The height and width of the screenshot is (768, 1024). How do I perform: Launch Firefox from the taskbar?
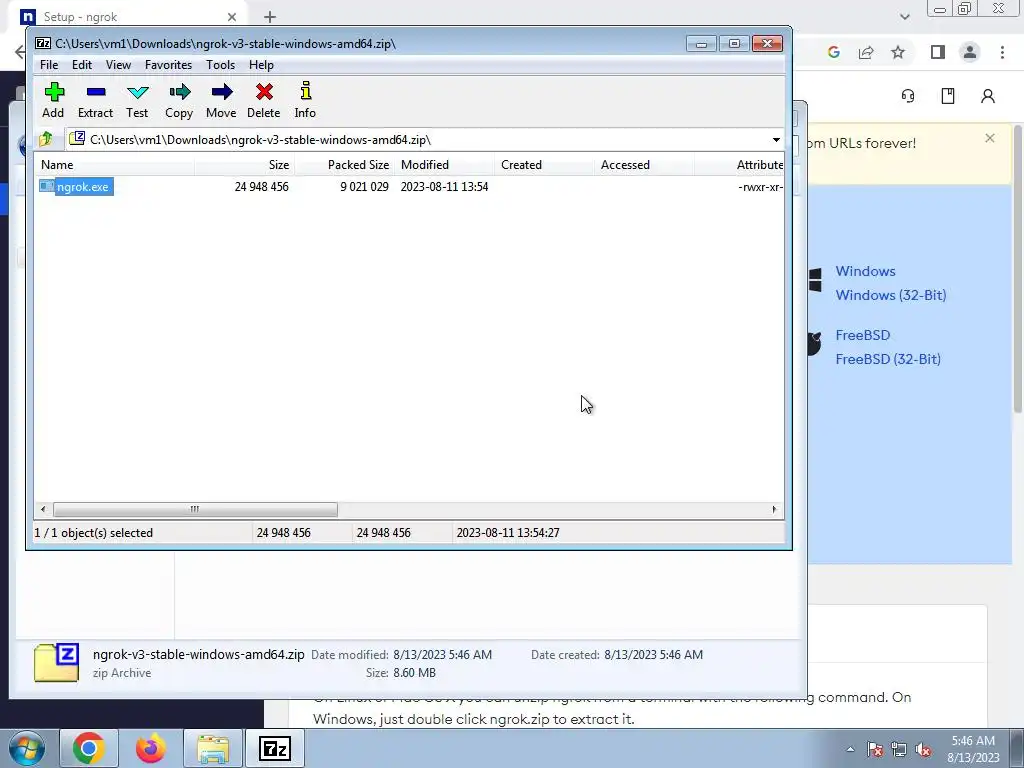(x=151, y=748)
